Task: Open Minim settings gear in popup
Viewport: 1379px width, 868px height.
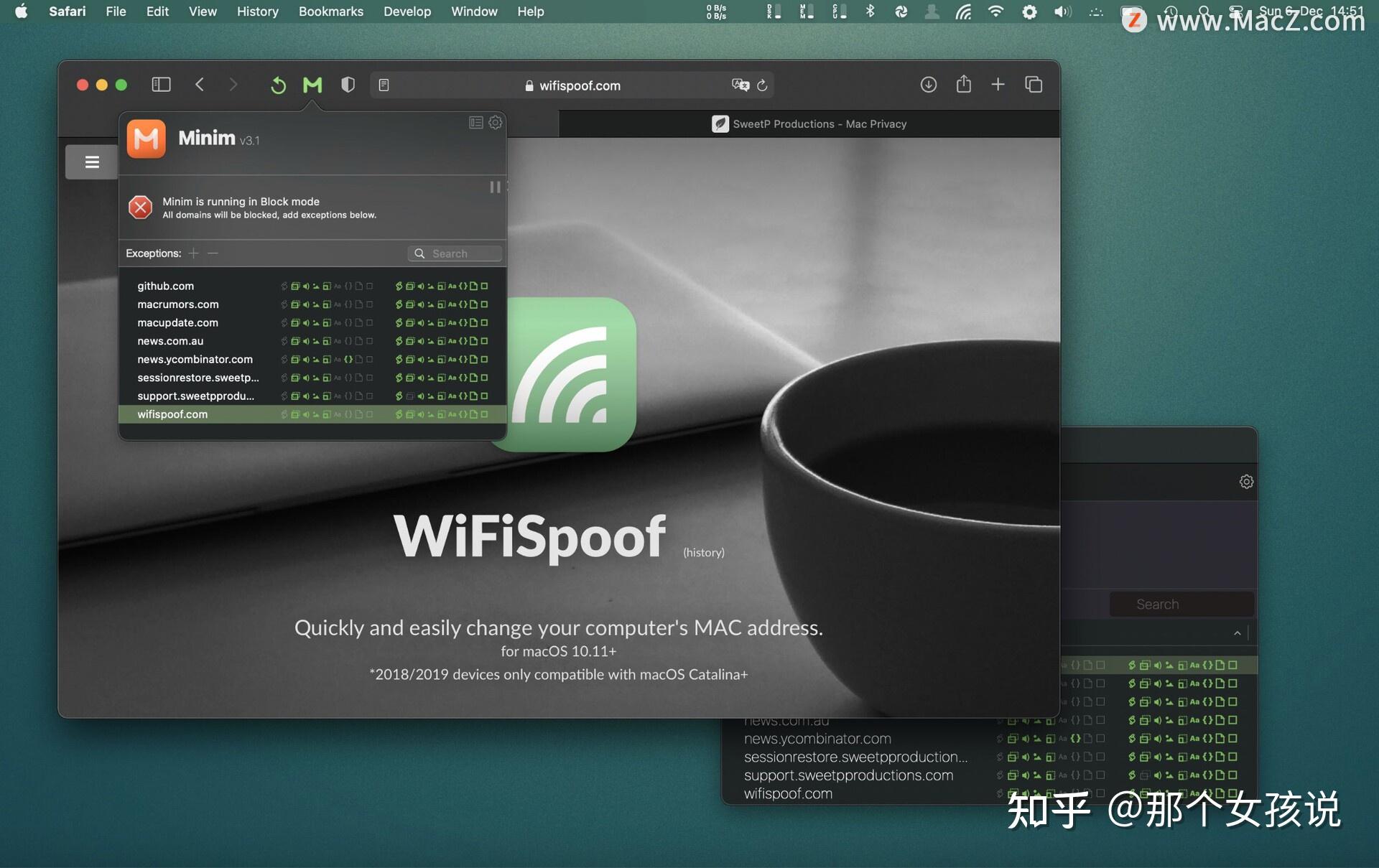Action: (x=496, y=123)
